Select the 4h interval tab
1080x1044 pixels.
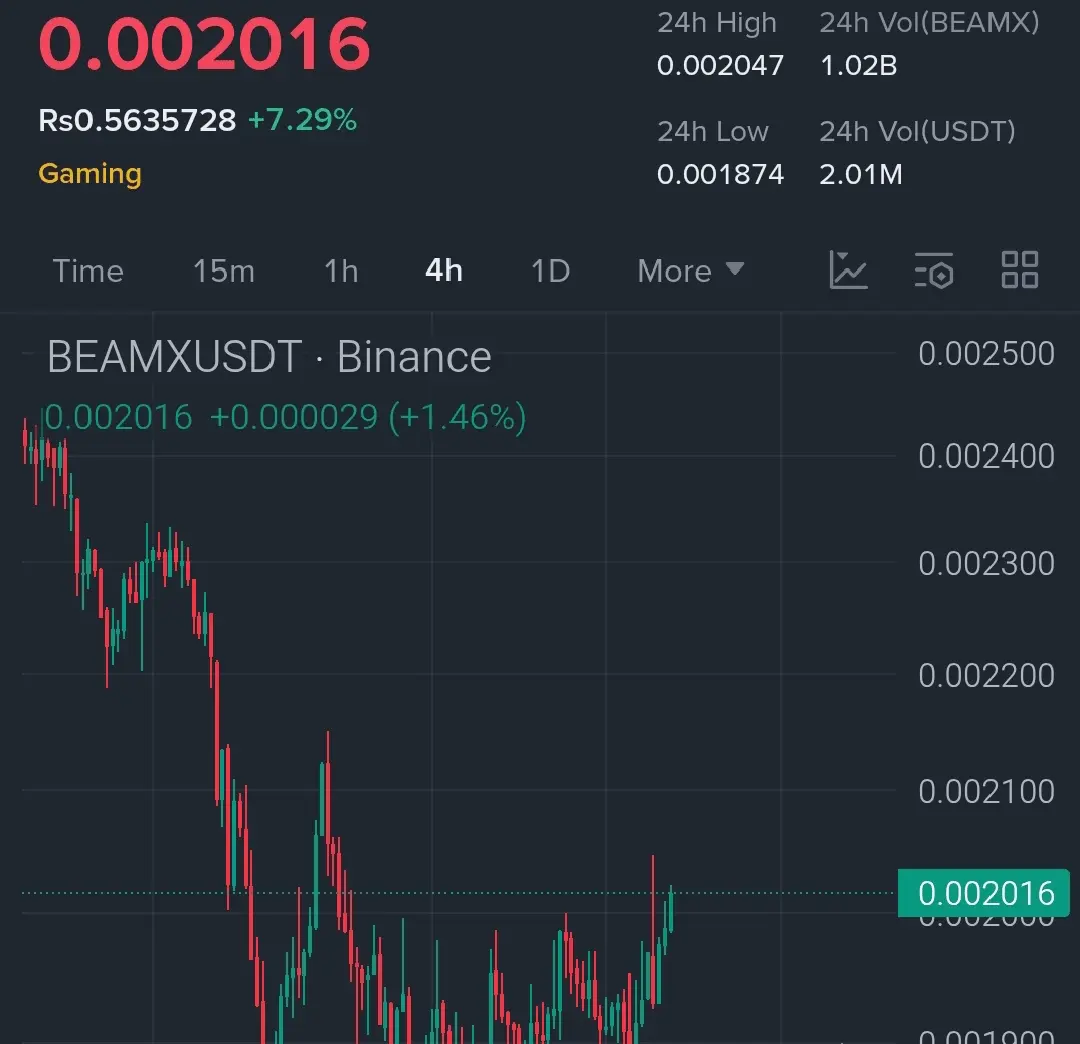point(444,270)
